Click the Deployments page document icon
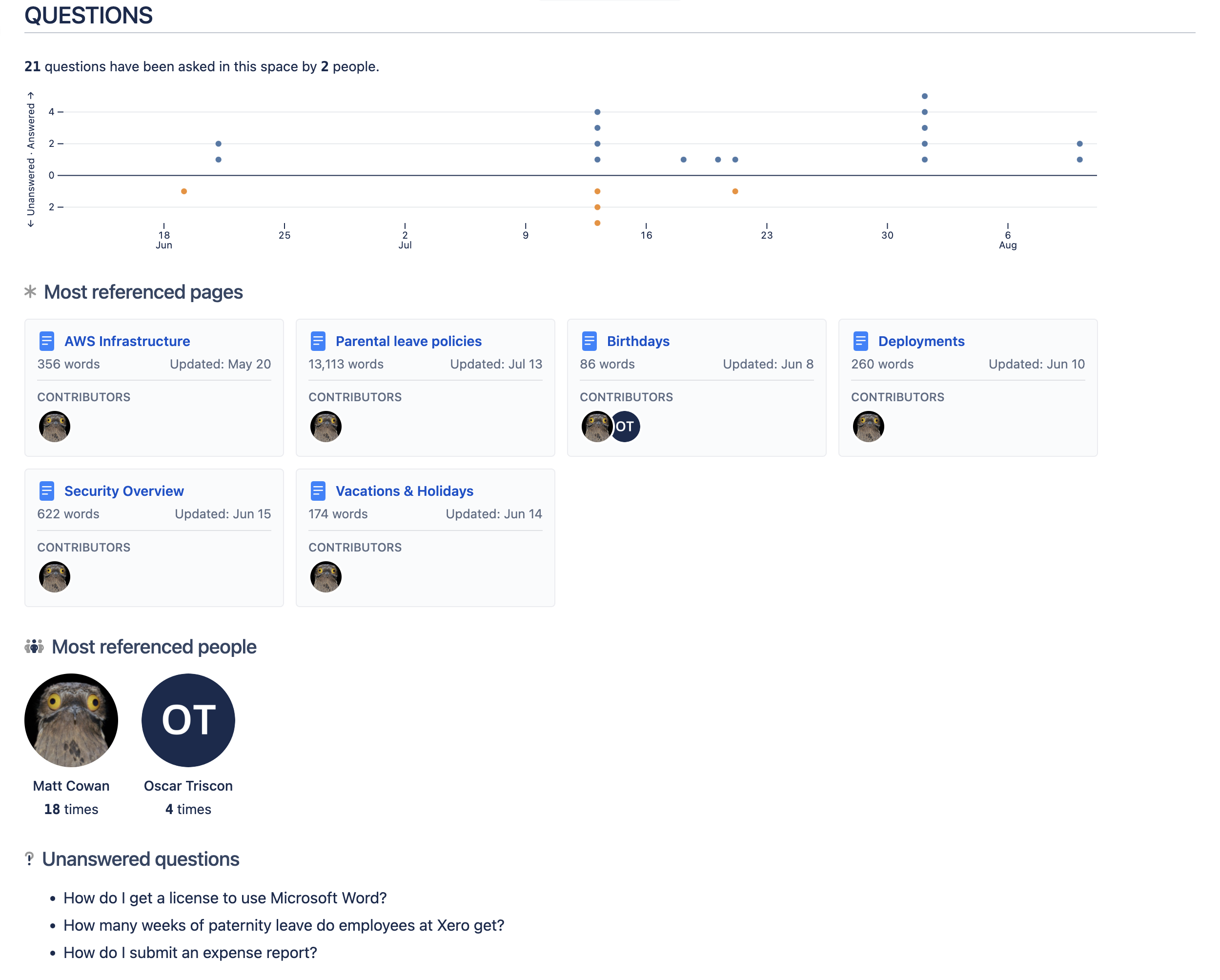 pyautogui.click(x=860, y=341)
